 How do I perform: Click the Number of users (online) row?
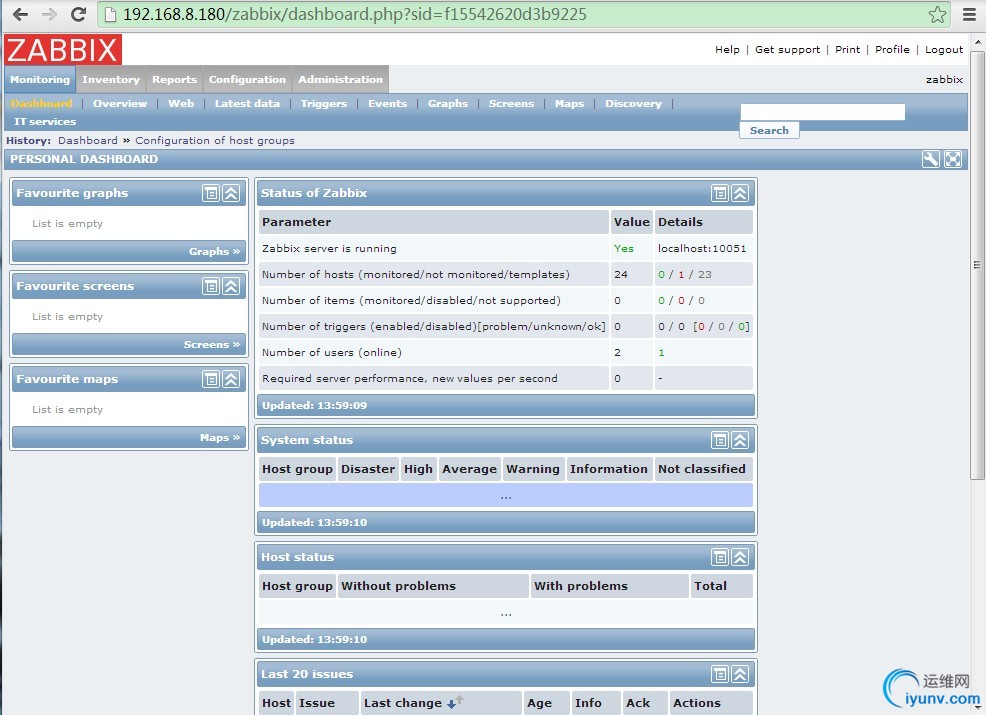coord(506,352)
